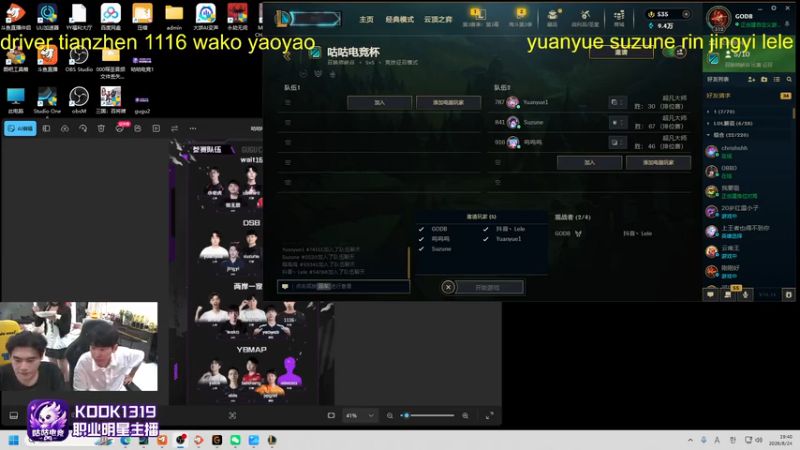
Task: Expand the LOL friend group with count 6/28
Action: click(x=747, y=123)
